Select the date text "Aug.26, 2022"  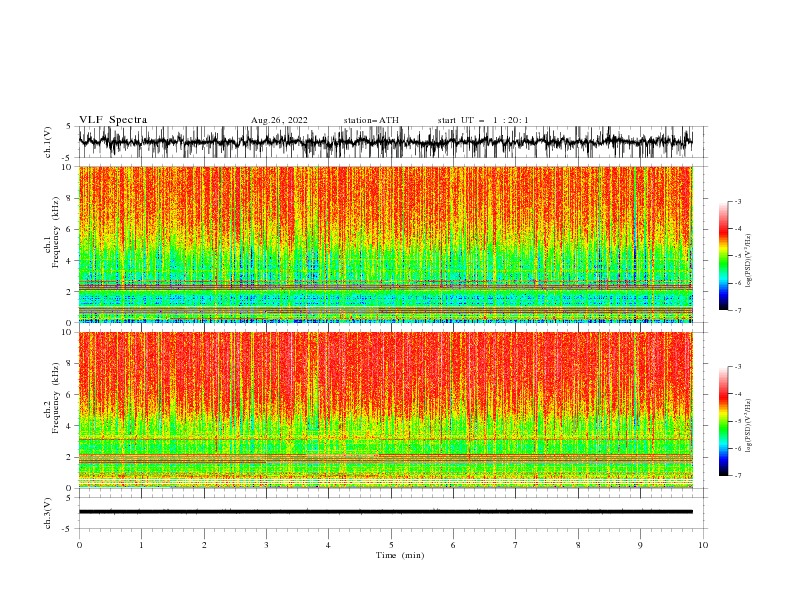coord(279,120)
